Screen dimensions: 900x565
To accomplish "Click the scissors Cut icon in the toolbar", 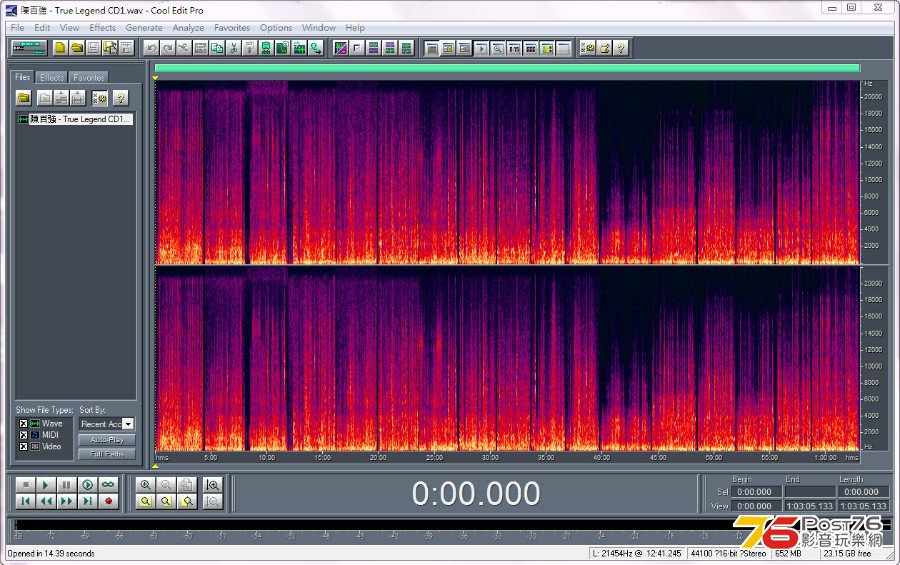I will click(x=233, y=48).
